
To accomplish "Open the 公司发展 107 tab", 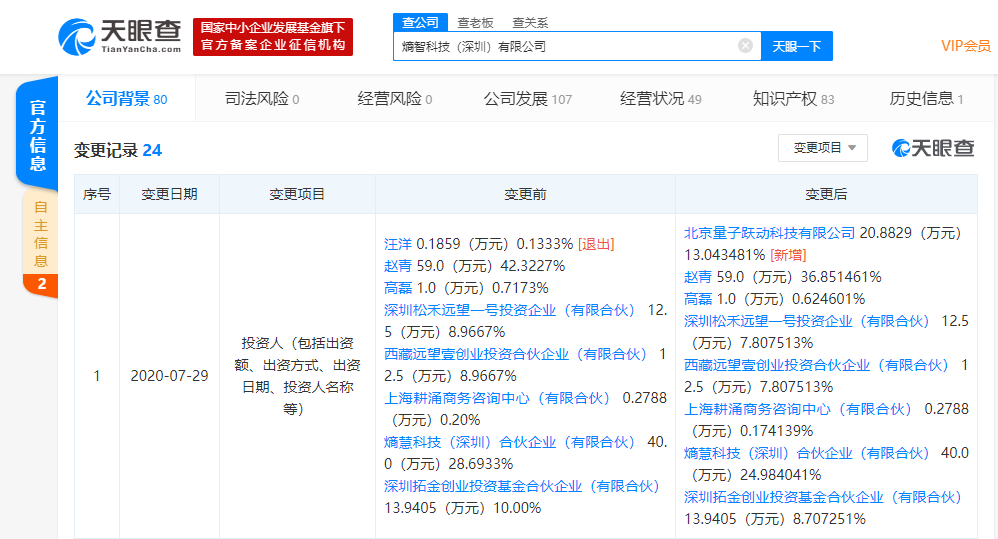I will coord(528,99).
